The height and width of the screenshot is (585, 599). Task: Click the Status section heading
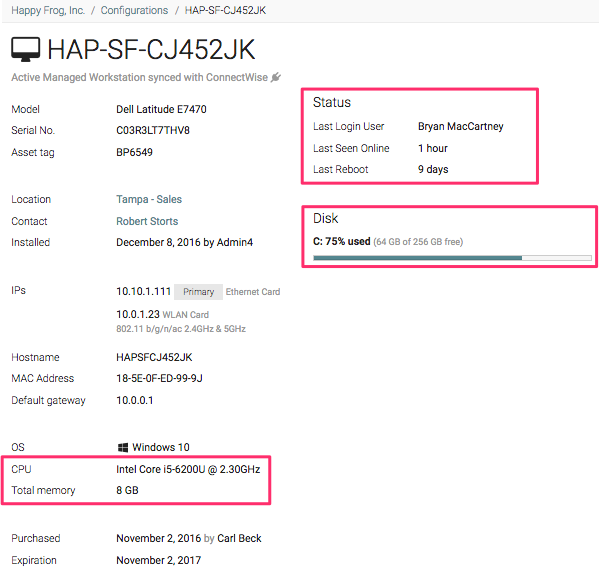click(x=332, y=102)
